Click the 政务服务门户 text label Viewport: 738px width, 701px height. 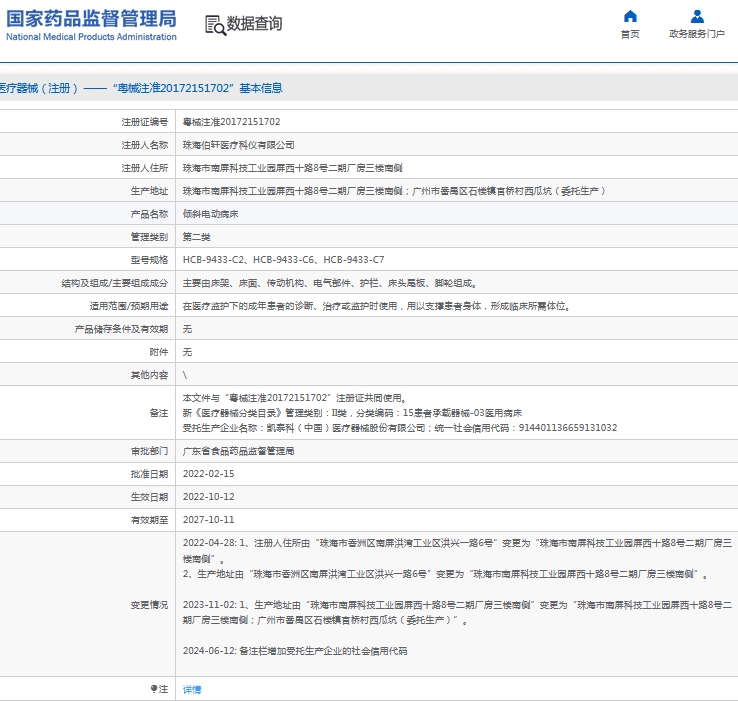[x=697, y=34]
